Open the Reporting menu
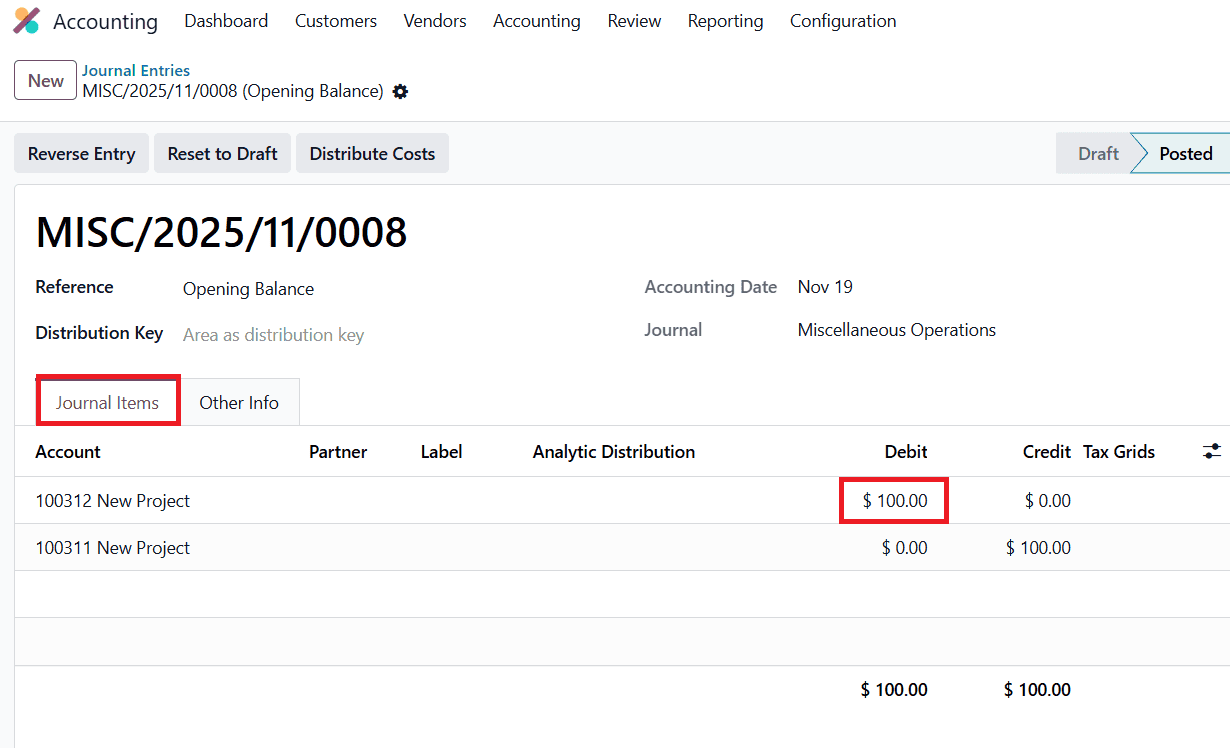Screen dimensions: 1230x748 point(725,20)
